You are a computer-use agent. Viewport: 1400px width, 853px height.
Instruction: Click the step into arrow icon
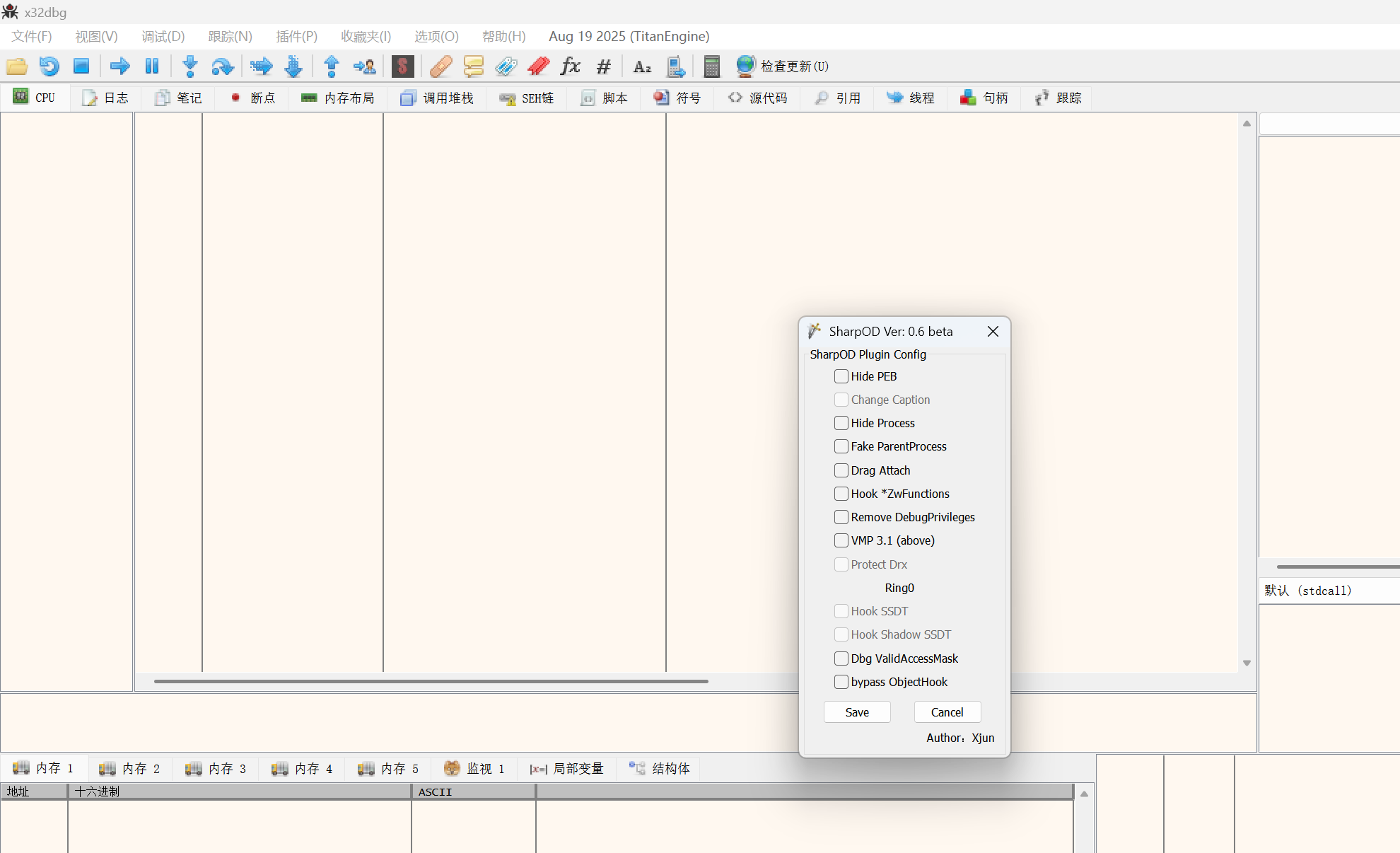click(189, 66)
